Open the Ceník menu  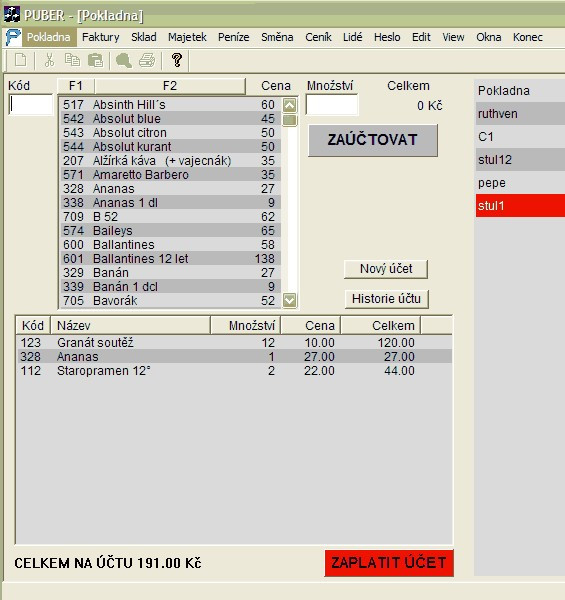pyautogui.click(x=318, y=37)
